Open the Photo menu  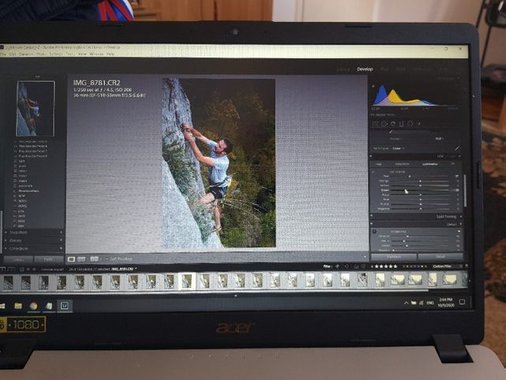click(x=41, y=54)
